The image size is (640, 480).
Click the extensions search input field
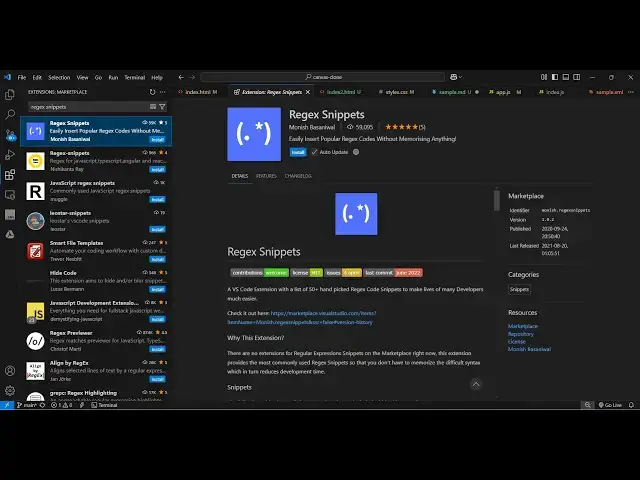click(88, 107)
